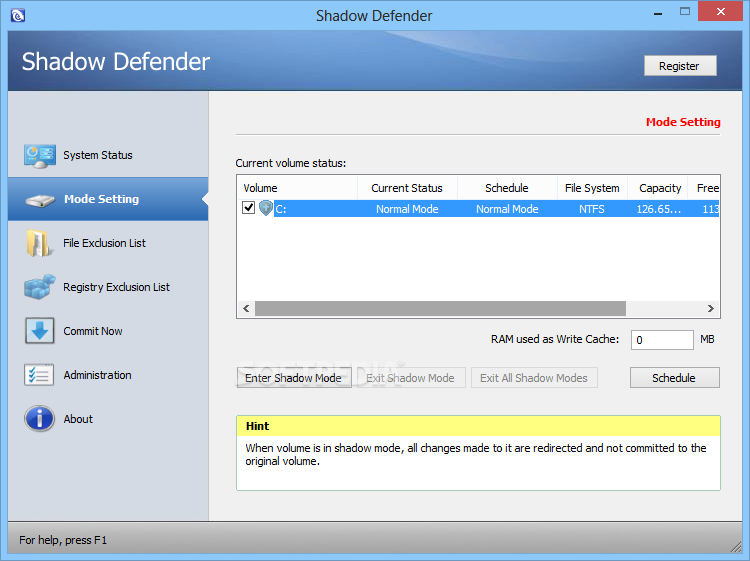Screen dimensions: 750x561
Task: Click the shield icon next to volume C:
Action: coord(266,208)
